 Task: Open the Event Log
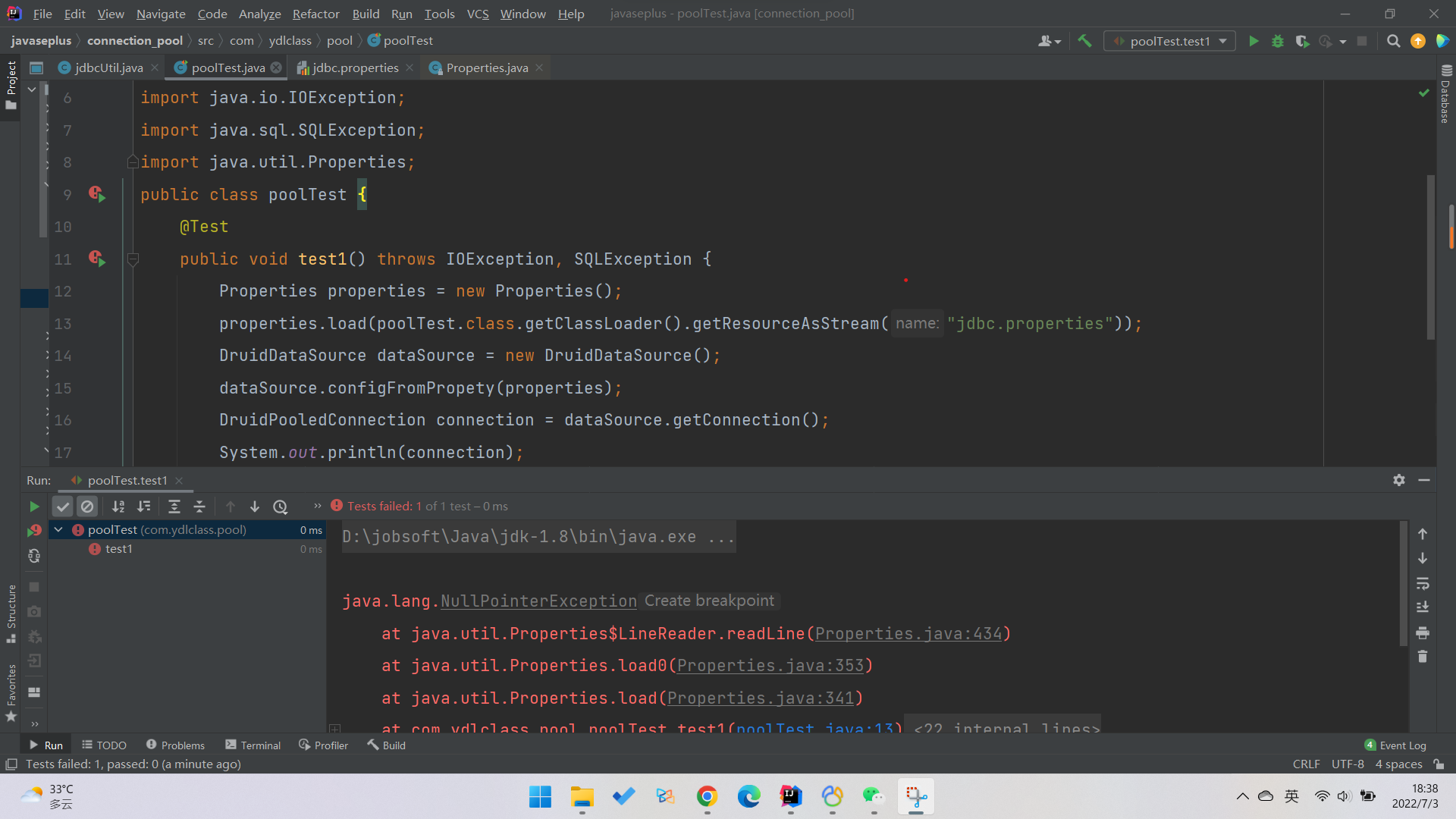(x=1395, y=745)
